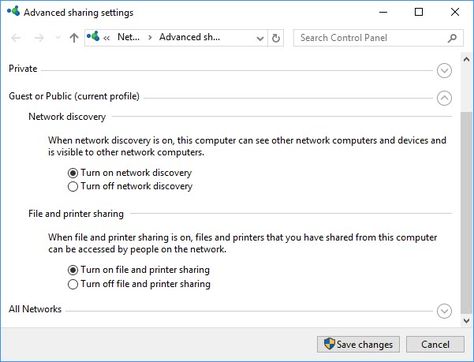Open the address bar history dropdown
Image resolution: width=474 pixels, height=362 pixels.
(260, 39)
